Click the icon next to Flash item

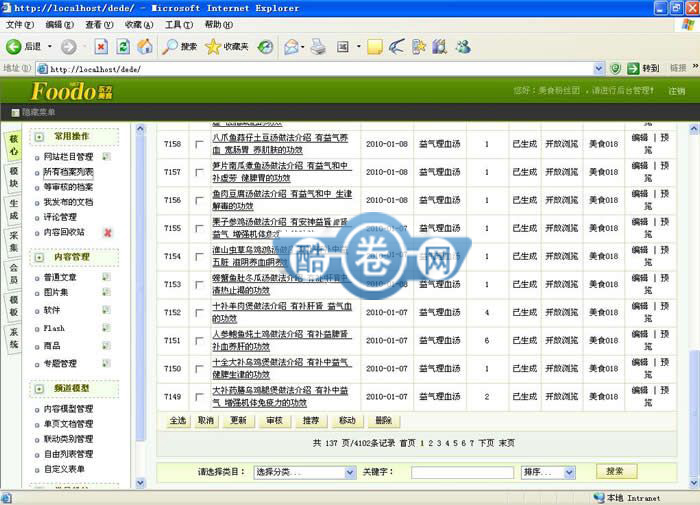point(106,328)
